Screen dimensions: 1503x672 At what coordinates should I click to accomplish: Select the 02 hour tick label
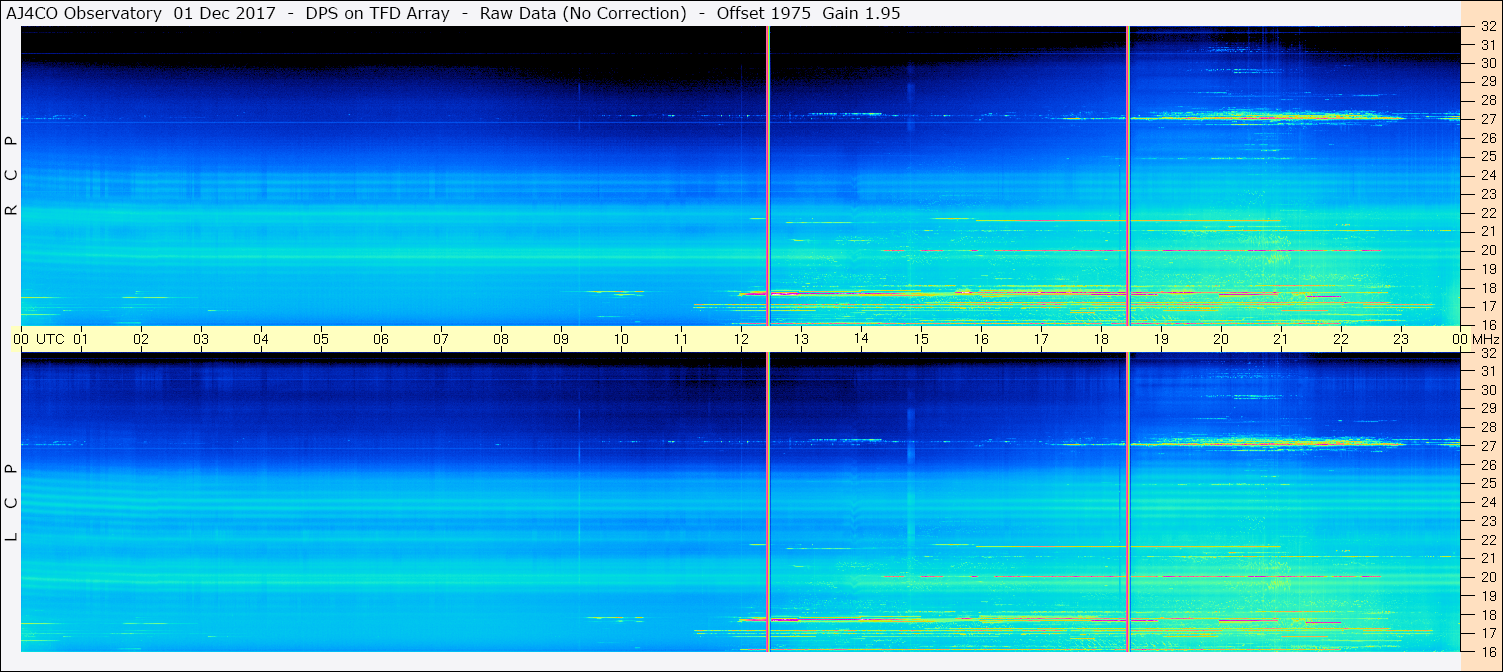[x=141, y=339]
